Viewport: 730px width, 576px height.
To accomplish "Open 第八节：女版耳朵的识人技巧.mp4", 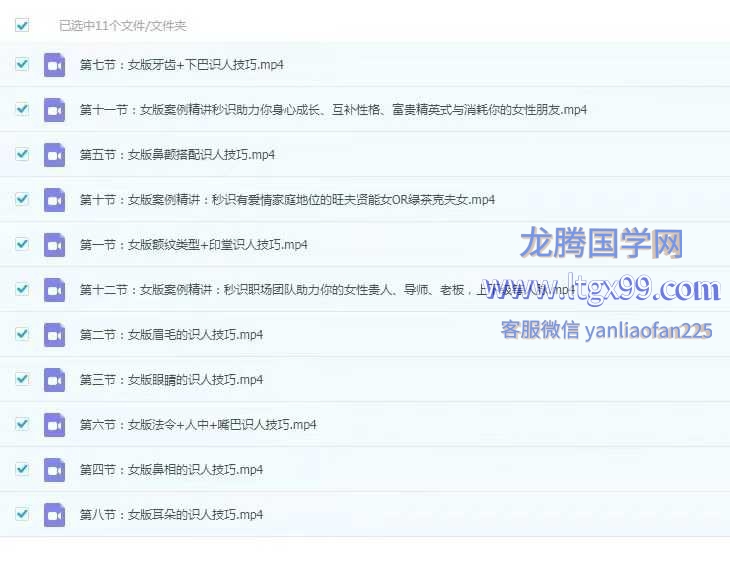I will [171, 515].
